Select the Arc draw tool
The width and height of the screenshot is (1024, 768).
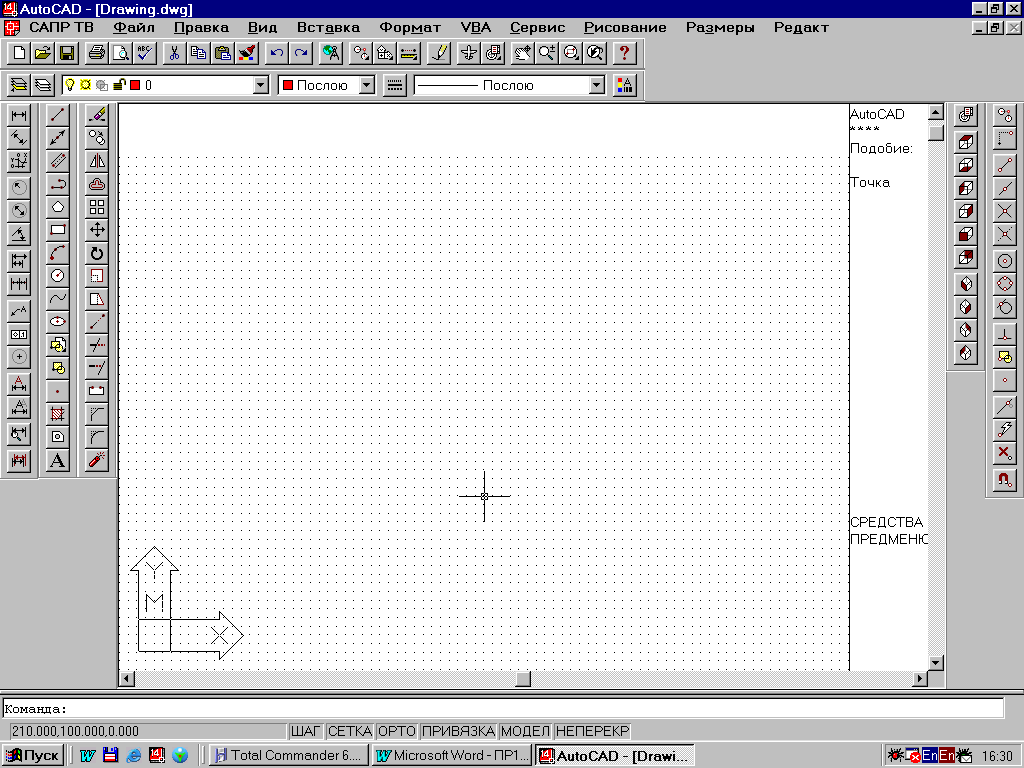pos(57,253)
